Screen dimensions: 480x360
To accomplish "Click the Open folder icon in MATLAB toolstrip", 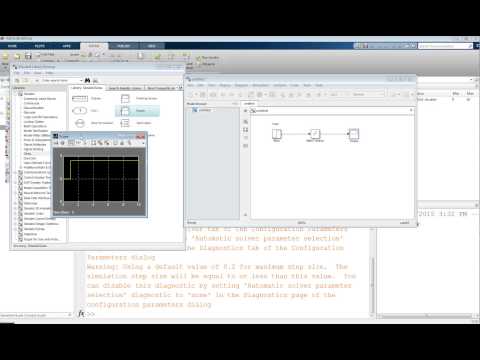I will (17, 56).
